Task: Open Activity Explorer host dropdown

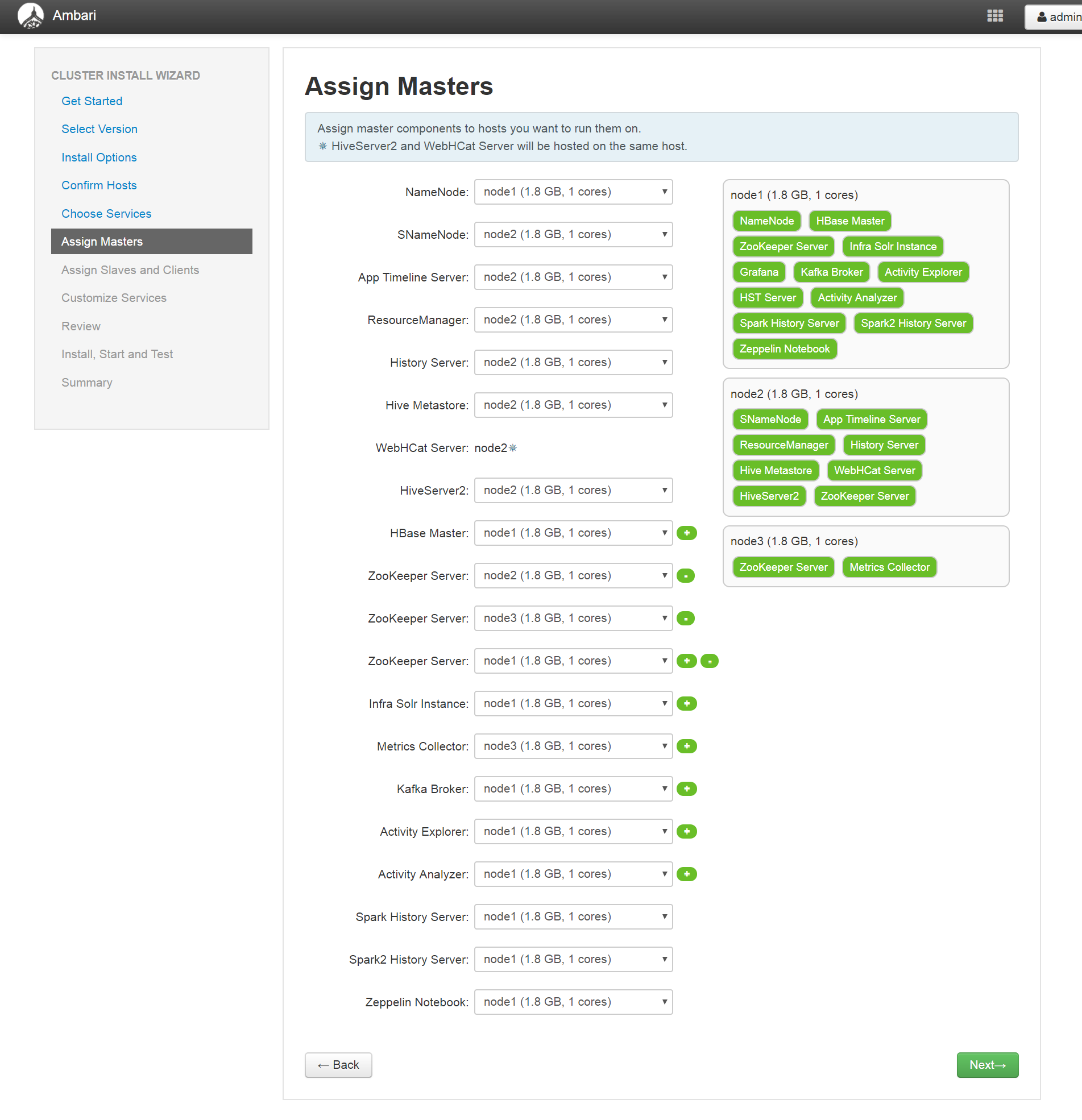Action: (x=573, y=831)
